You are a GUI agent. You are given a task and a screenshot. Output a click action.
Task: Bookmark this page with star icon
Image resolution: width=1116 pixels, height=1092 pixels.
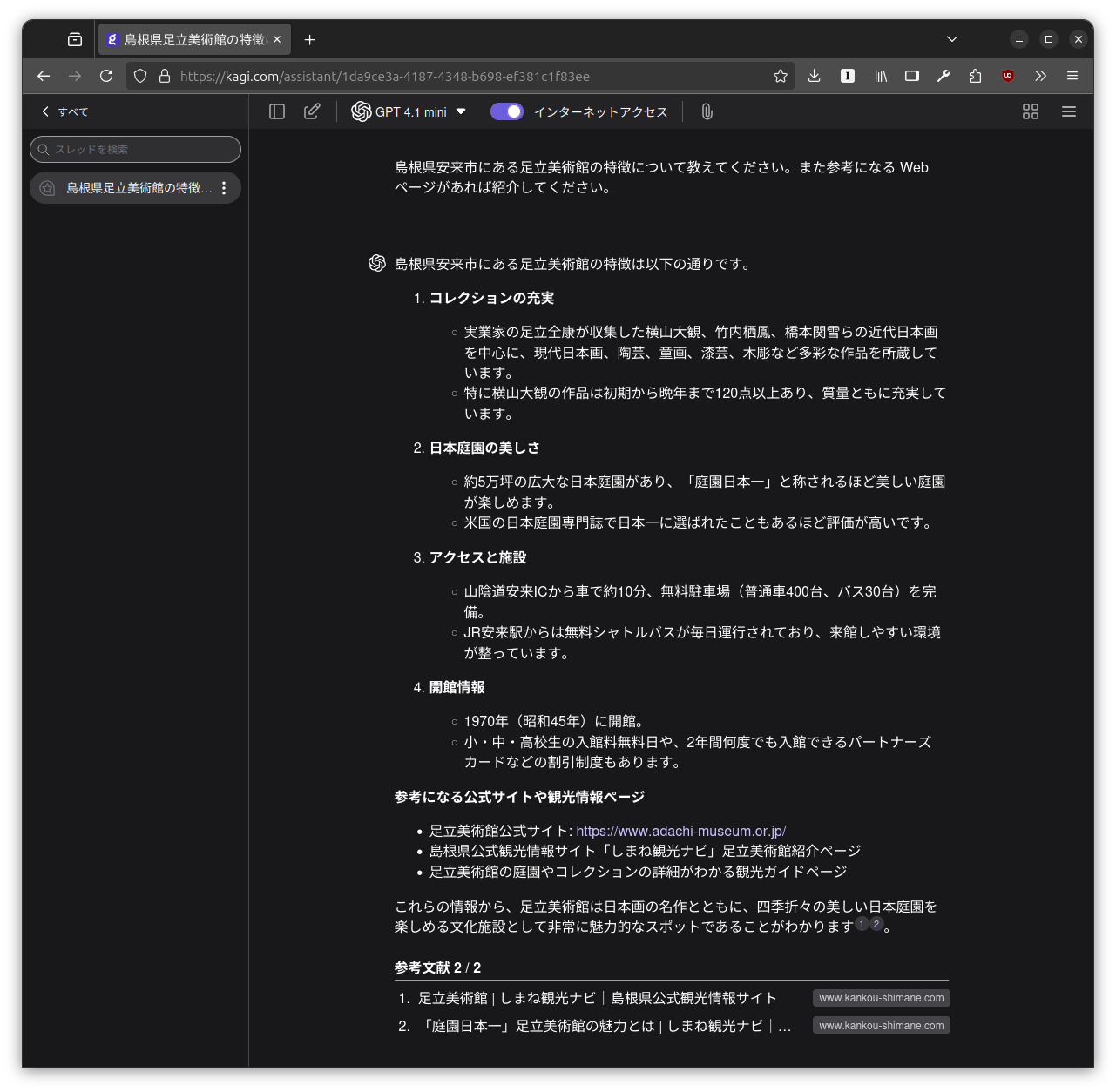click(x=781, y=76)
